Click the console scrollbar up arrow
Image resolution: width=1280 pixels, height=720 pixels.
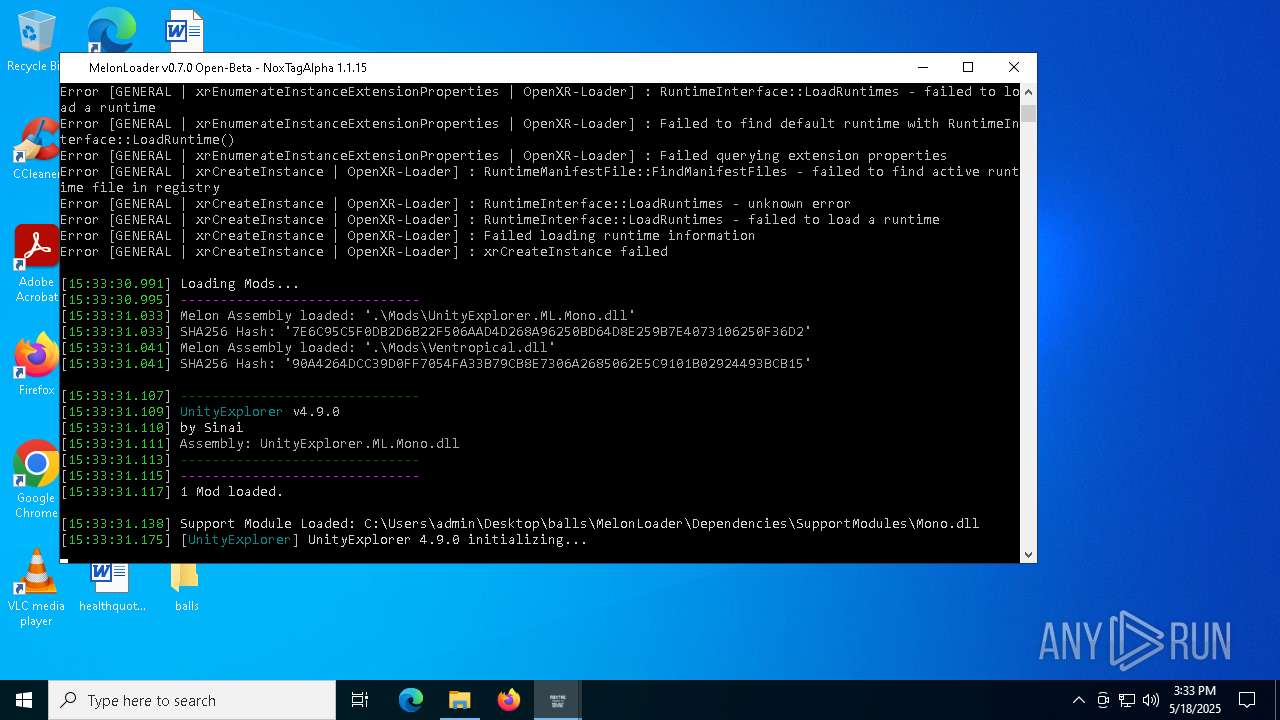tap(1028, 92)
